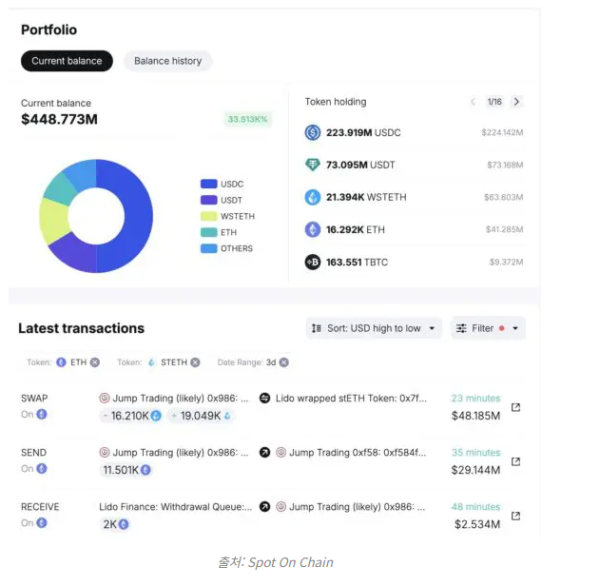The height and width of the screenshot is (586, 600).
Task: Open external link for the SWAP transaction
Action: 516,407
